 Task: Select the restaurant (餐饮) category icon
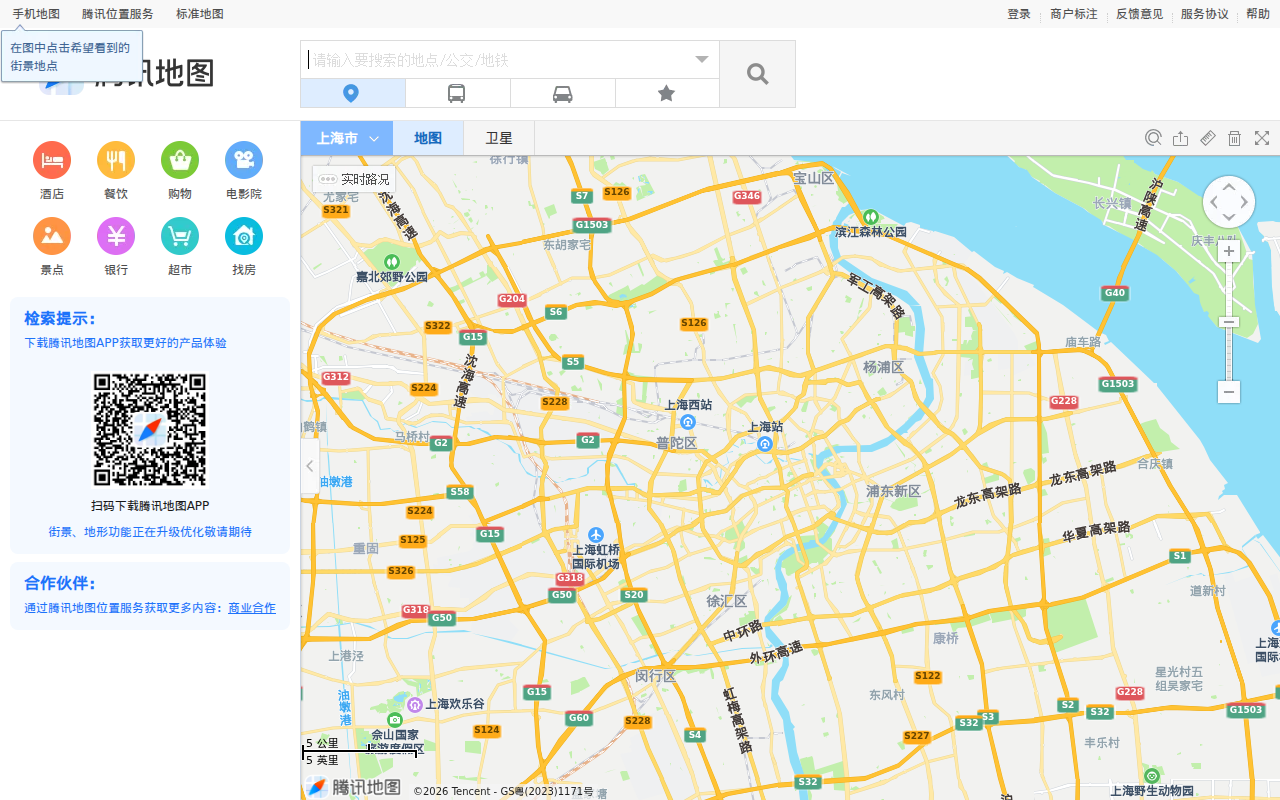115,160
